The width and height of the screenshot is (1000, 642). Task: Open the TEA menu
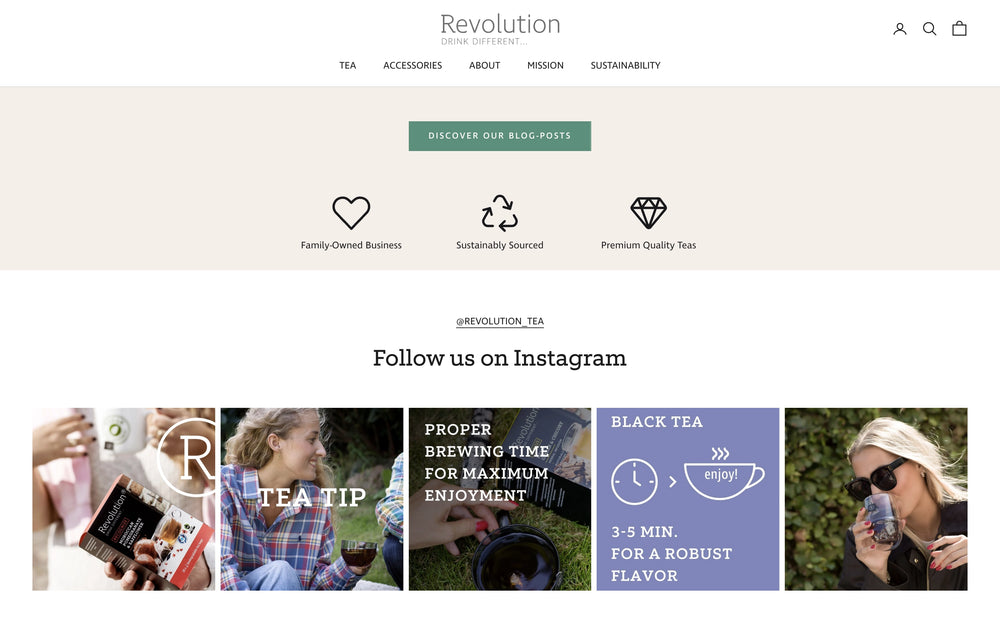(348, 65)
